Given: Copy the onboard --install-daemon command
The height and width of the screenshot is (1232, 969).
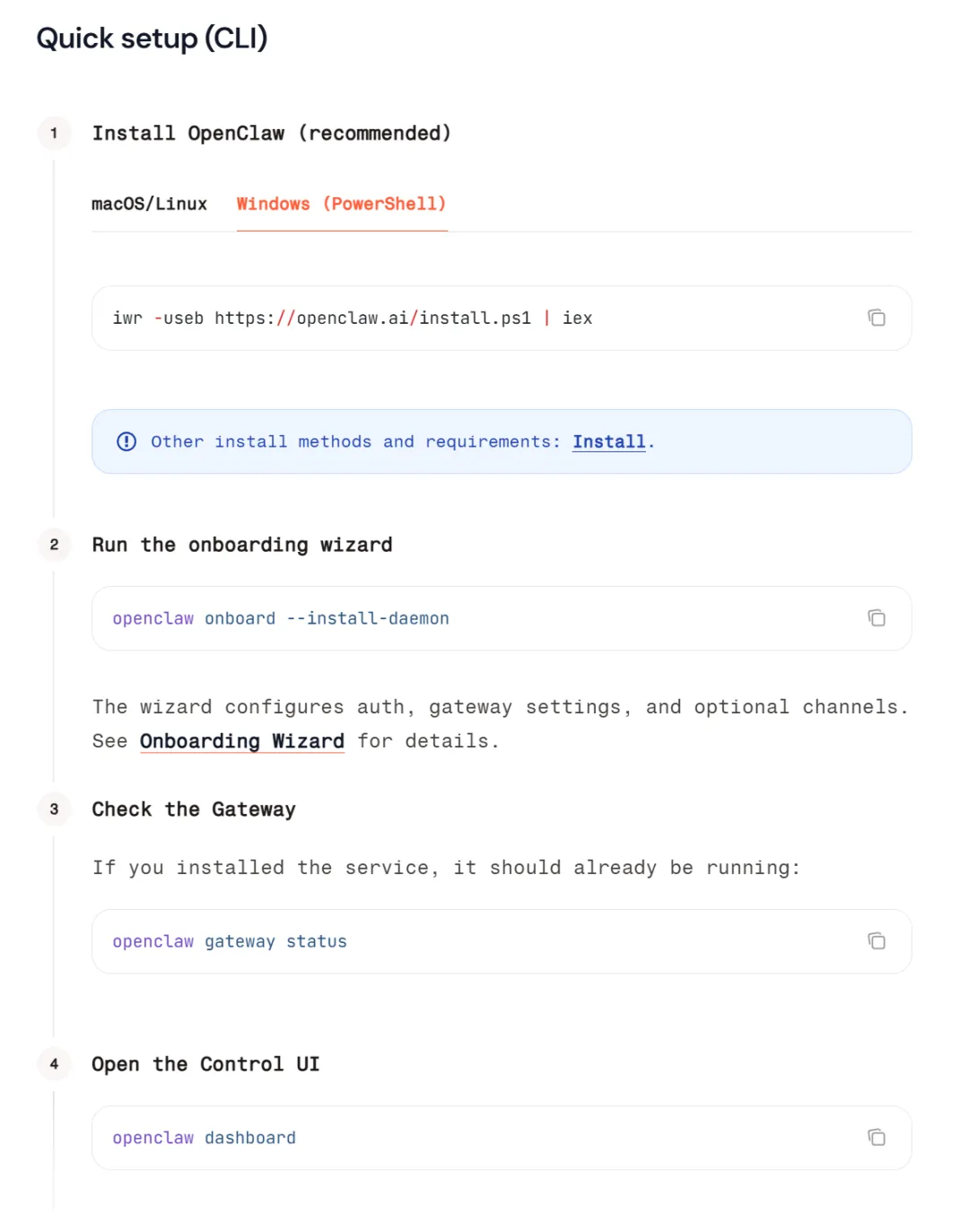Looking at the screenshot, I should (877, 618).
